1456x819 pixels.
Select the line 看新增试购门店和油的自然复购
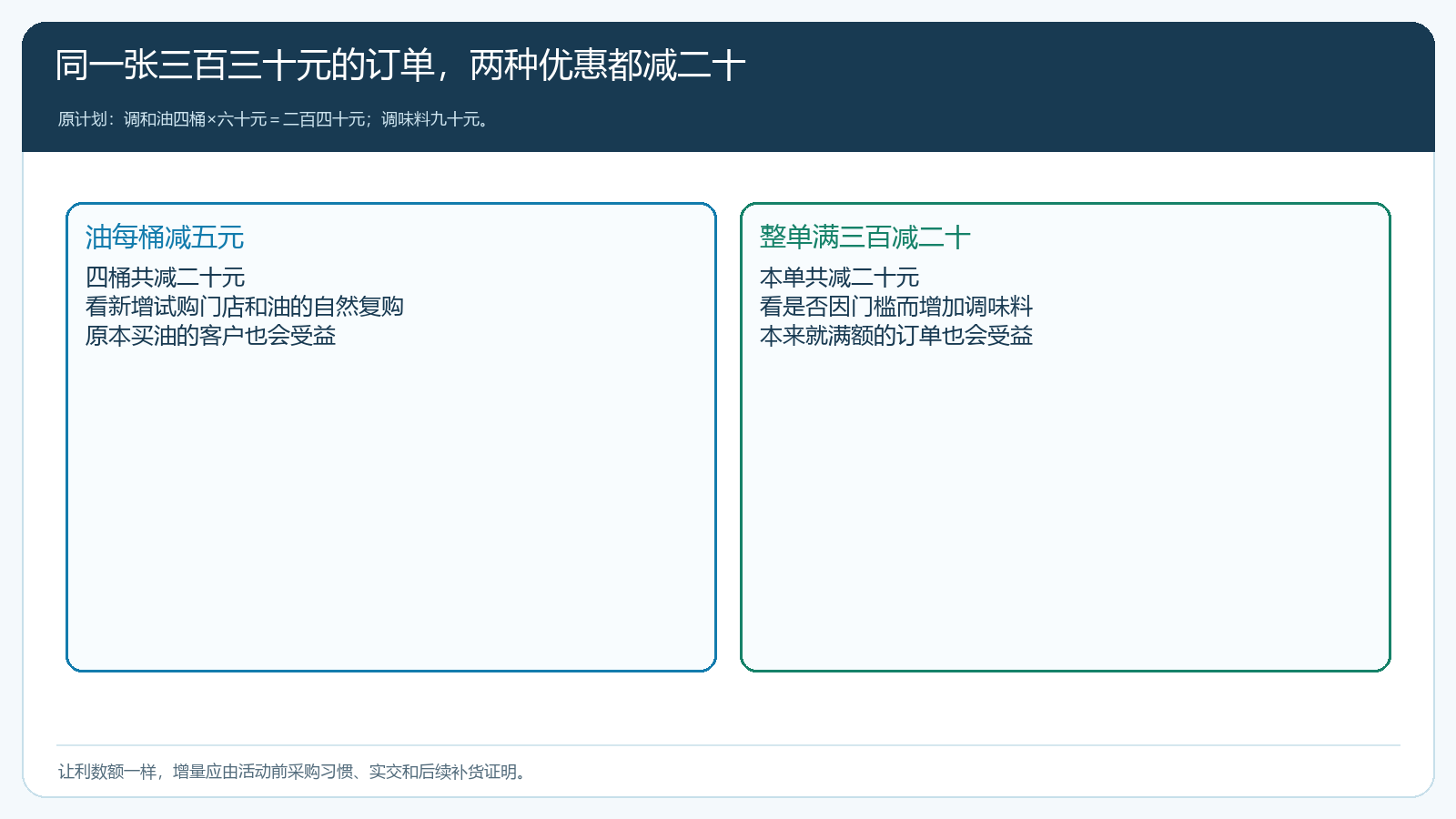tap(245, 307)
